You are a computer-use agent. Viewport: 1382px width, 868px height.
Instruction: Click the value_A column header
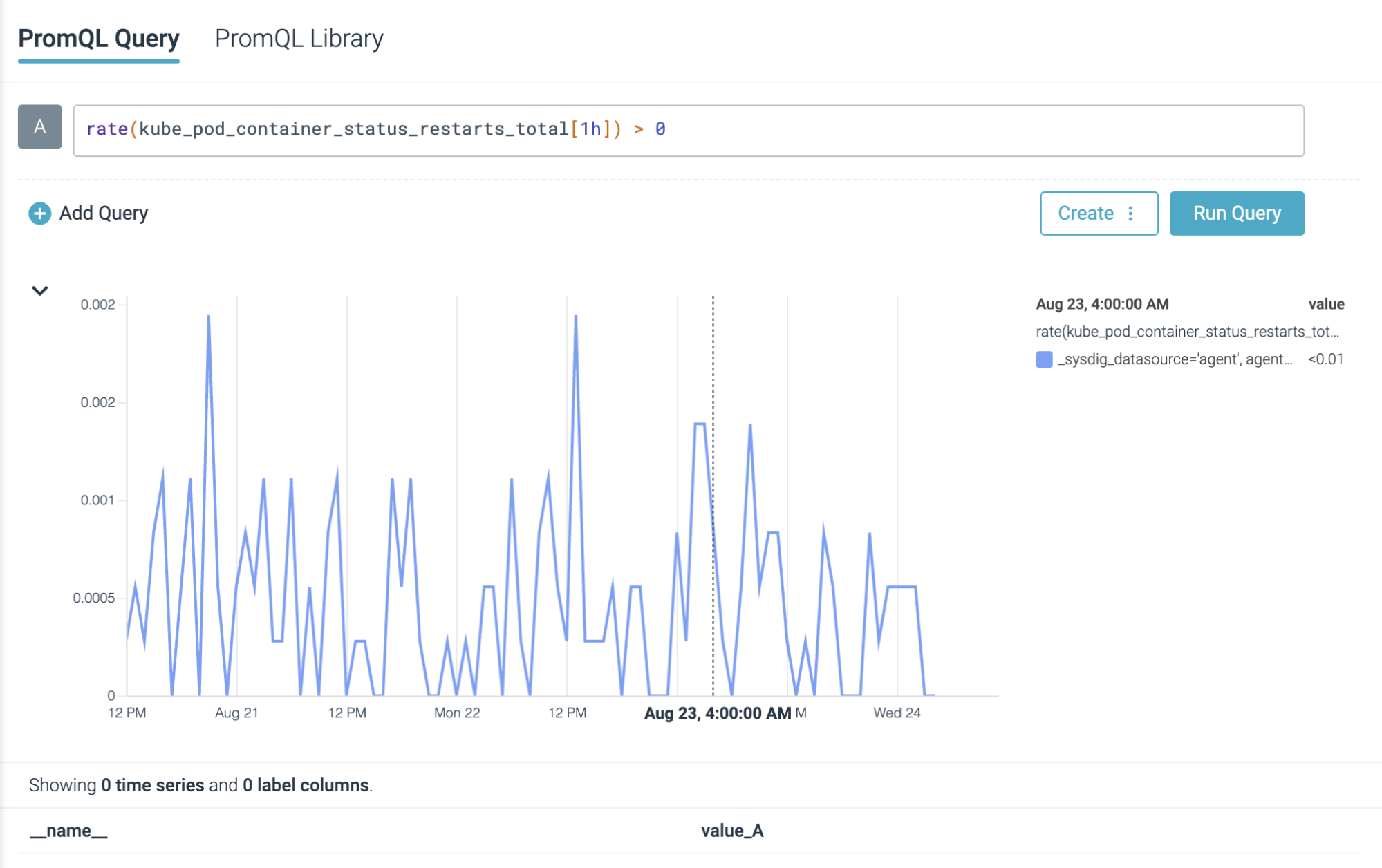point(732,831)
